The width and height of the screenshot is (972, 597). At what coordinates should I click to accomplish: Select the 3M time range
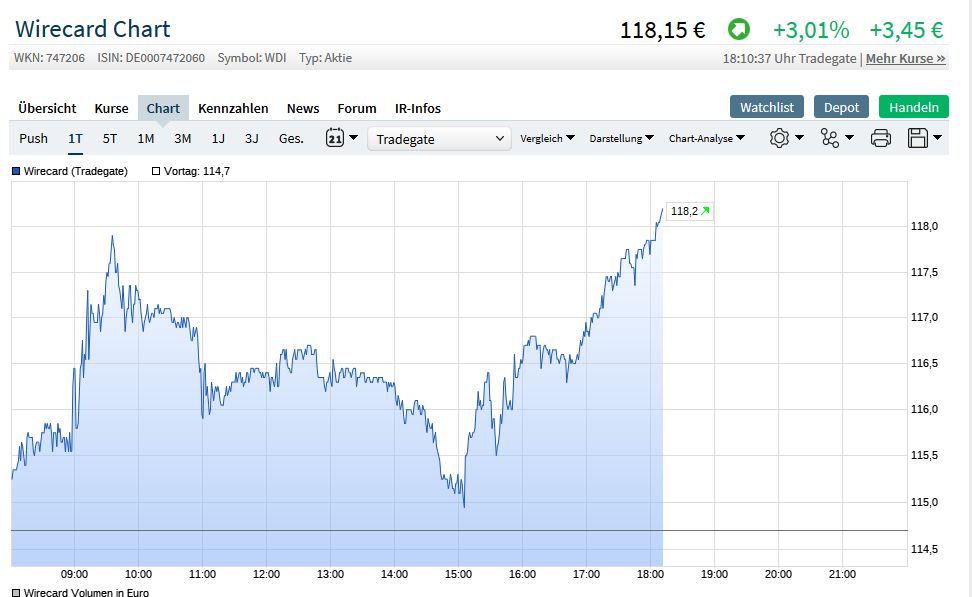click(182, 138)
